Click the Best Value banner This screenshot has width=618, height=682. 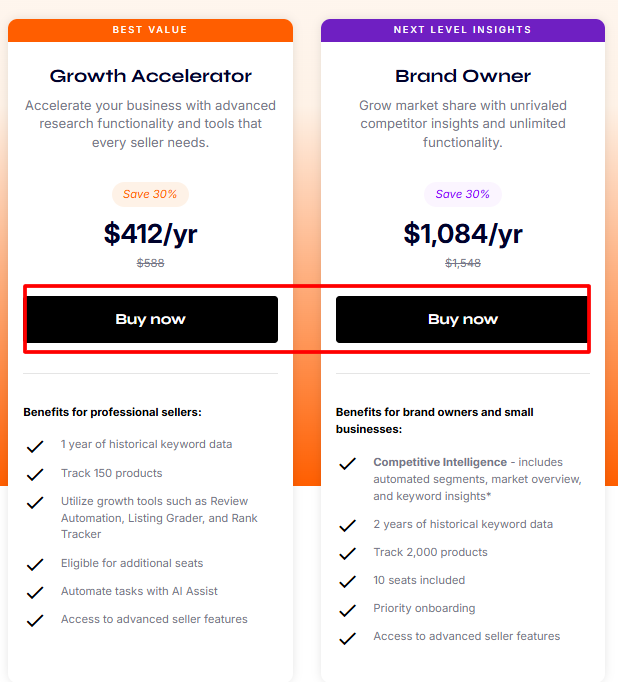[x=151, y=30]
